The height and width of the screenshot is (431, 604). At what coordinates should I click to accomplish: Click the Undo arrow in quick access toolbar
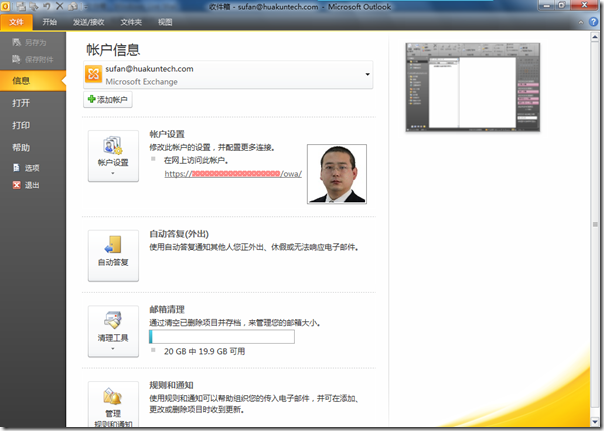pos(47,6)
